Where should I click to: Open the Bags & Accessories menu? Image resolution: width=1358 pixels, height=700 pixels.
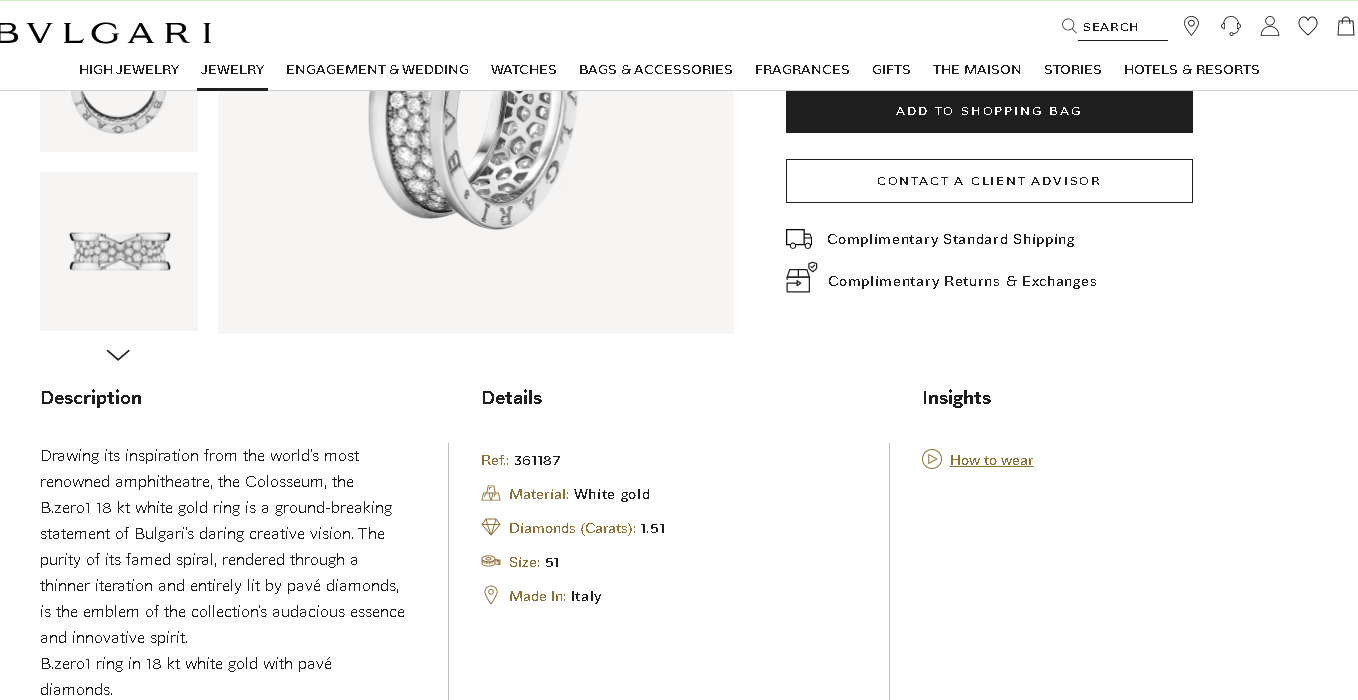(x=655, y=70)
